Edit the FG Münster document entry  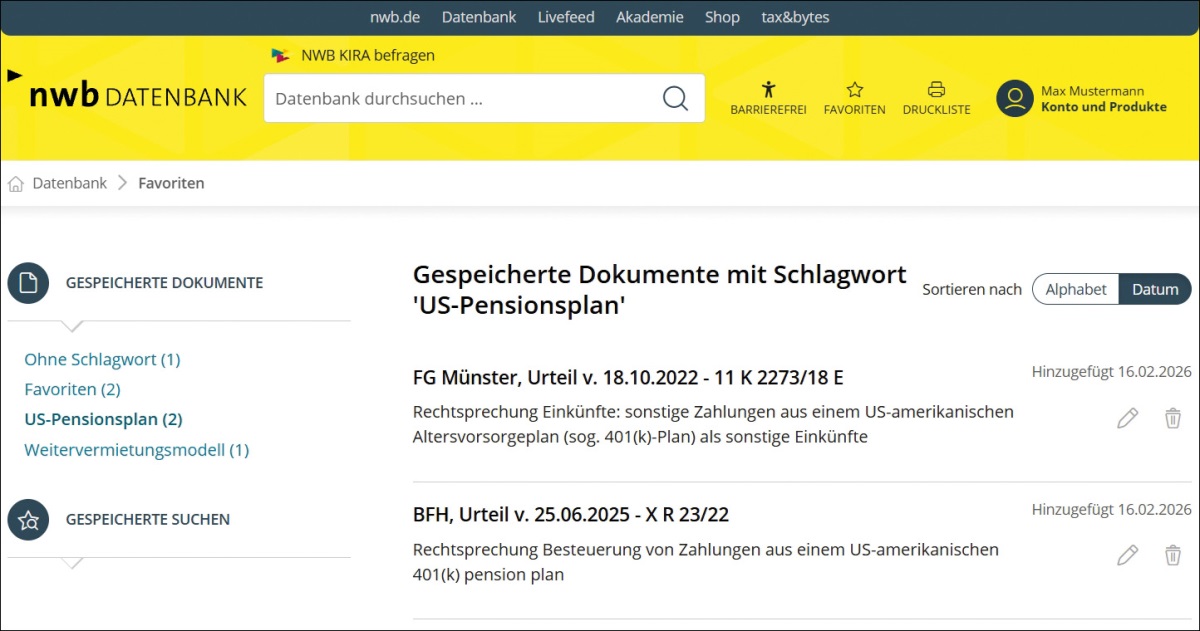(x=1127, y=418)
